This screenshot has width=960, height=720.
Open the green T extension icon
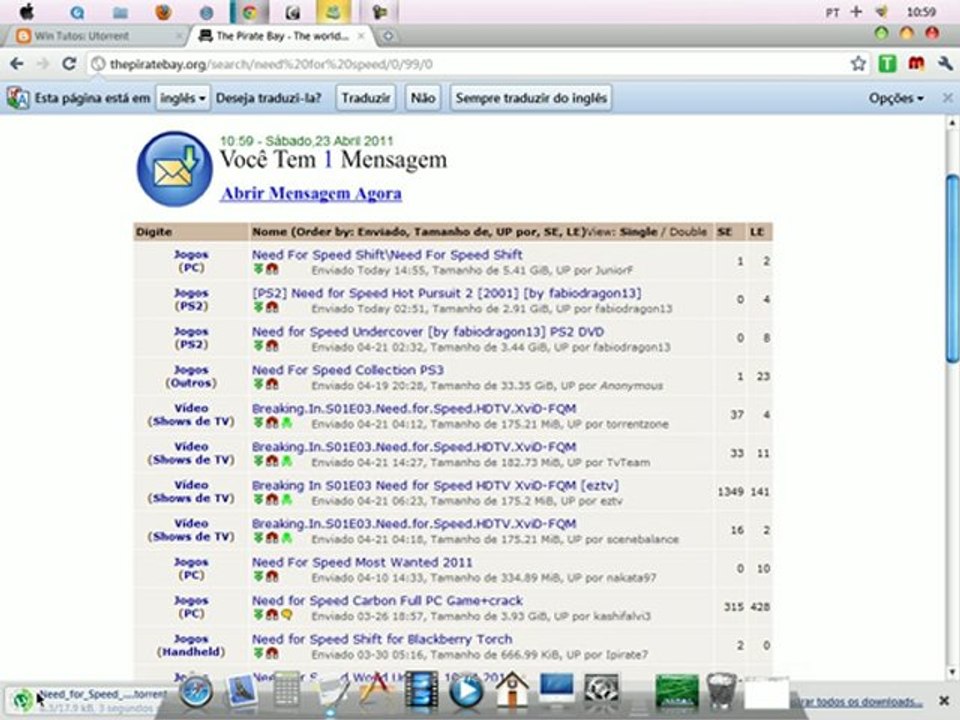point(887,64)
